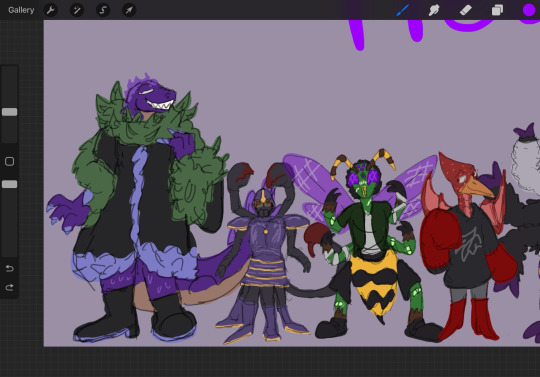Redo the last undone action
Screen dimensions: 540x377
click(x=10, y=287)
